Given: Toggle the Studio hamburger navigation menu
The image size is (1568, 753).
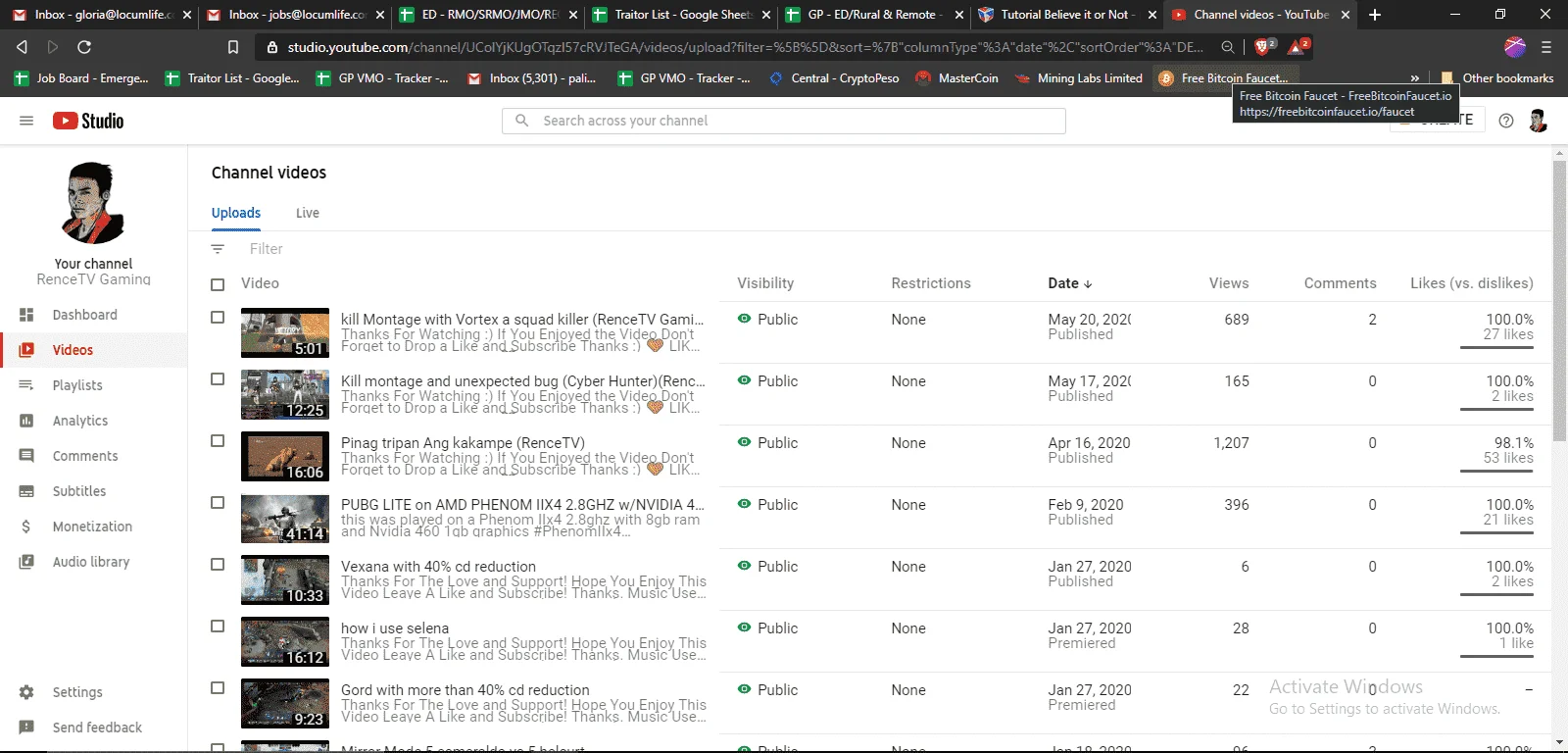Looking at the screenshot, I should [x=26, y=121].
